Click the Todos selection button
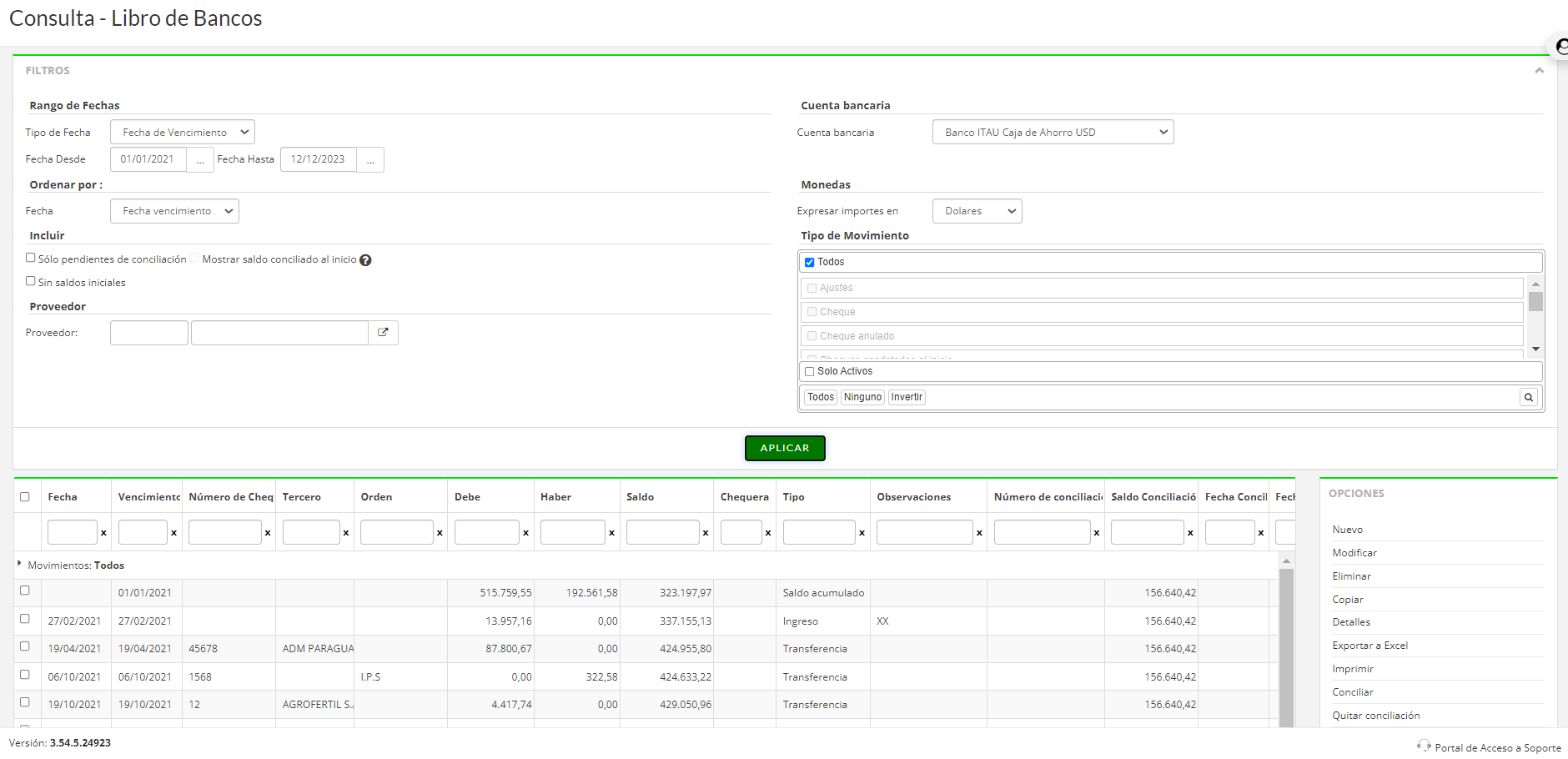This screenshot has height=759, width=1568. (x=821, y=397)
